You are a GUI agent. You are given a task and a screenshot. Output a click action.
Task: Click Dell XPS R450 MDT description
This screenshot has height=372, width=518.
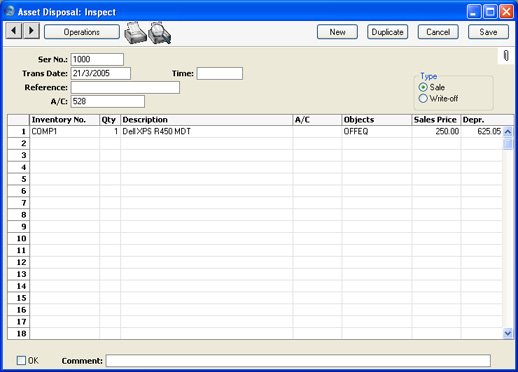pos(207,131)
